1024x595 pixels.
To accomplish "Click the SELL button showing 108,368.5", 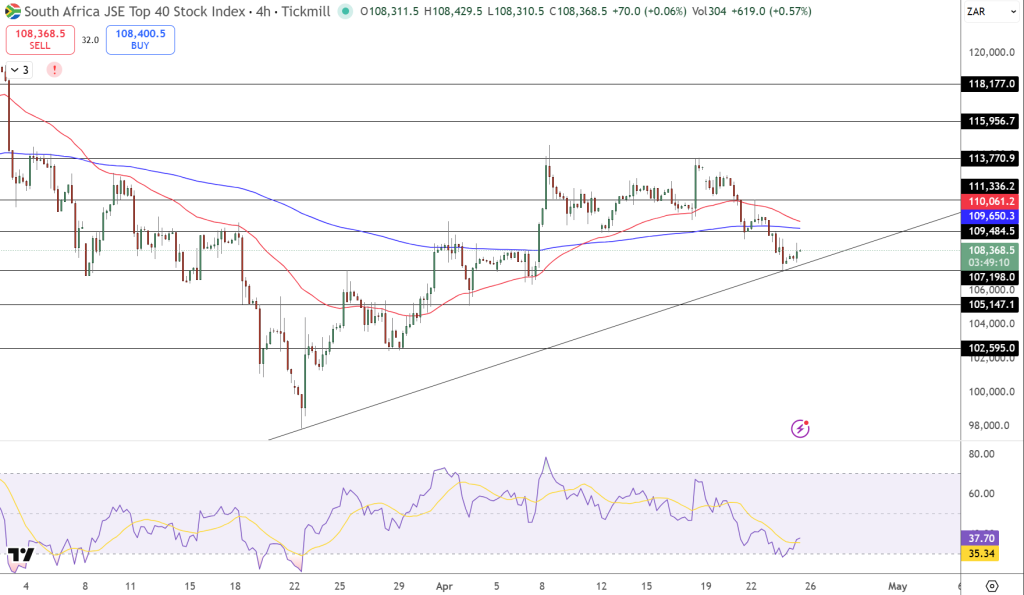I will coord(39,38).
